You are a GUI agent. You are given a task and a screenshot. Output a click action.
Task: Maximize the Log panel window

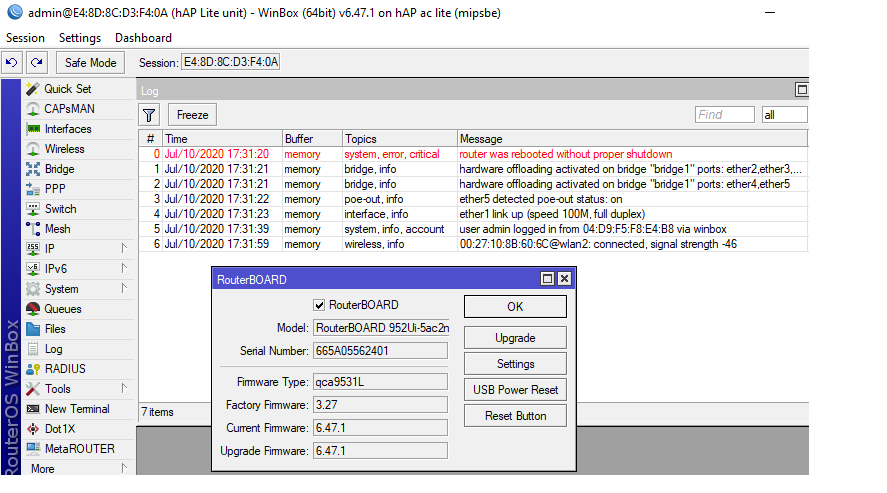pyautogui.click(x=802, y=89)
